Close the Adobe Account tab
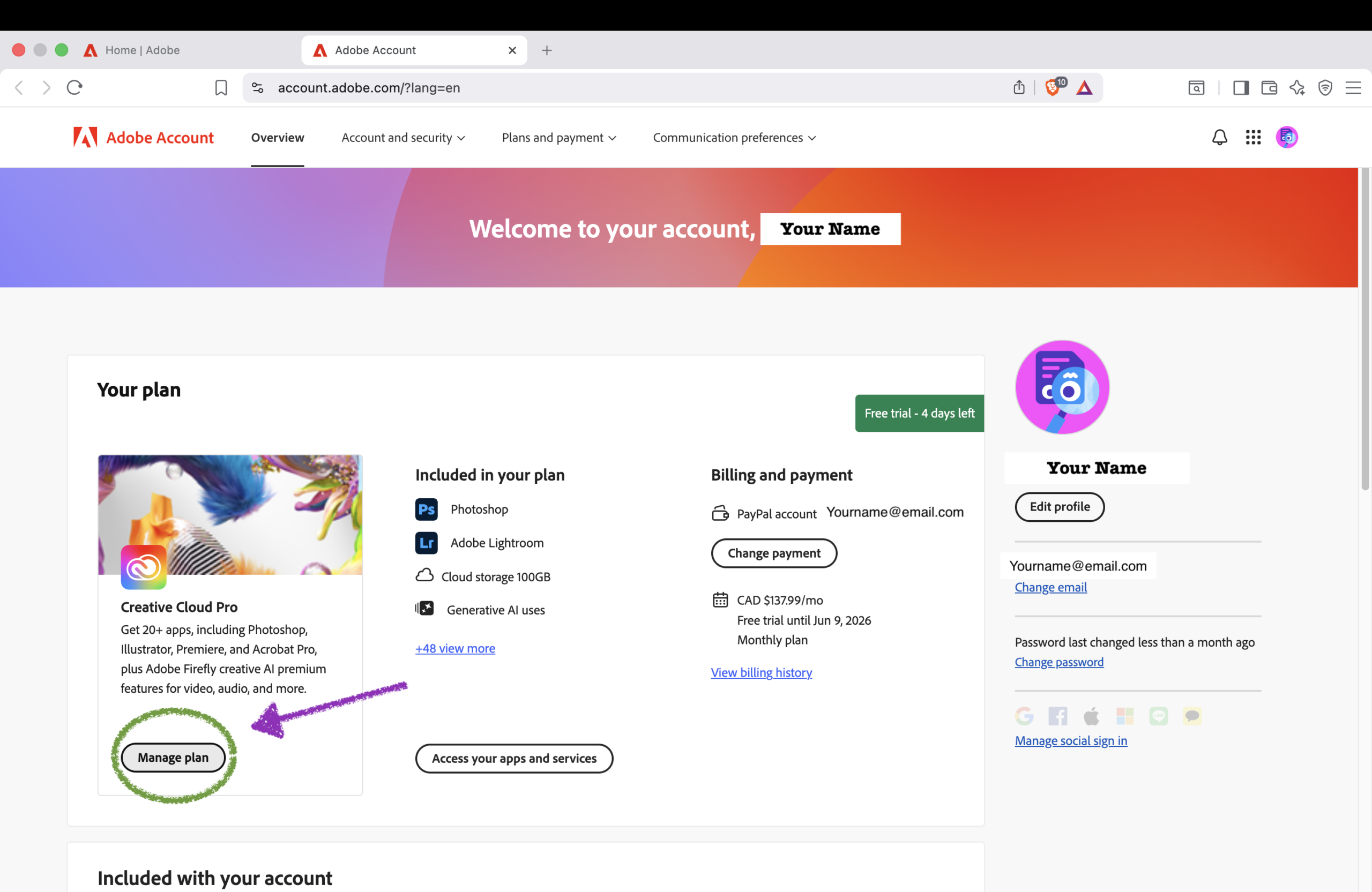Image resolution: width=1372 pixels, height=892 pixels. (512, 51)
